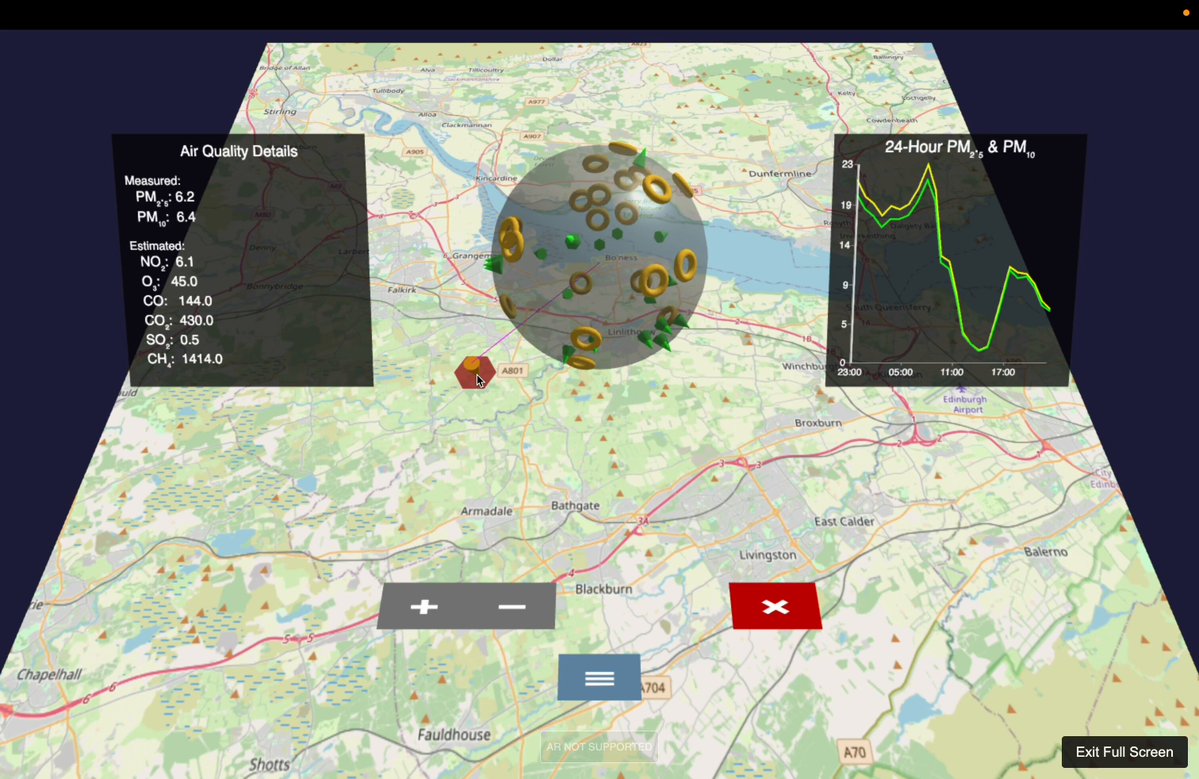Select the PM2.5 value 6.2
The width and height of the screenshot is (1199, 779).
(x=185, y=197)
